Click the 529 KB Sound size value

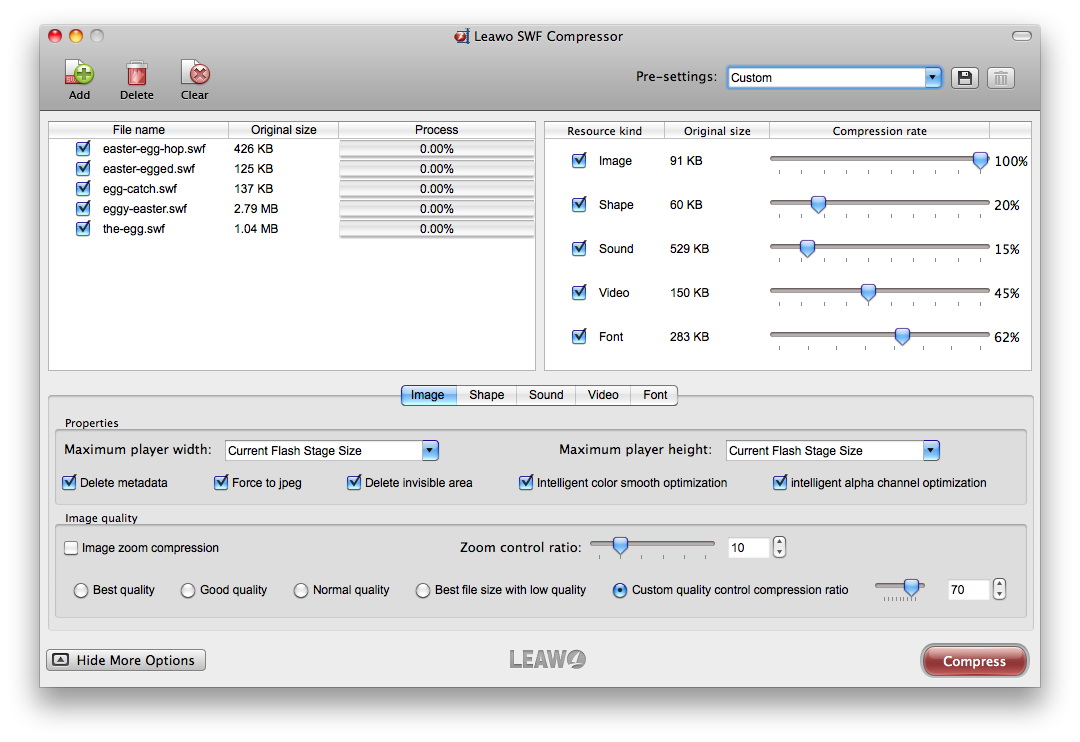point(689,249)
